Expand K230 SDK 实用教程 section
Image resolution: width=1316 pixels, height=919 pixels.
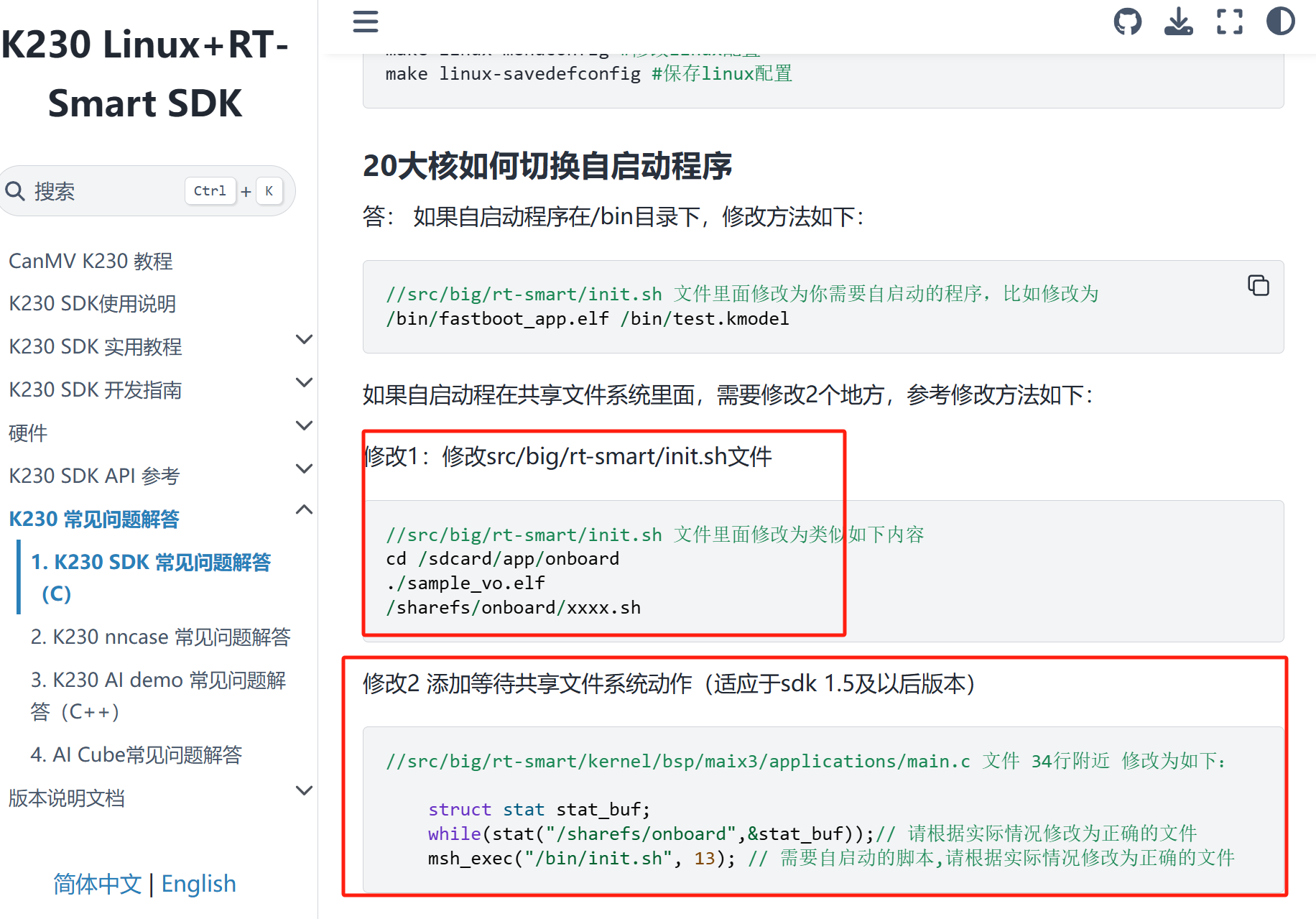305,340
